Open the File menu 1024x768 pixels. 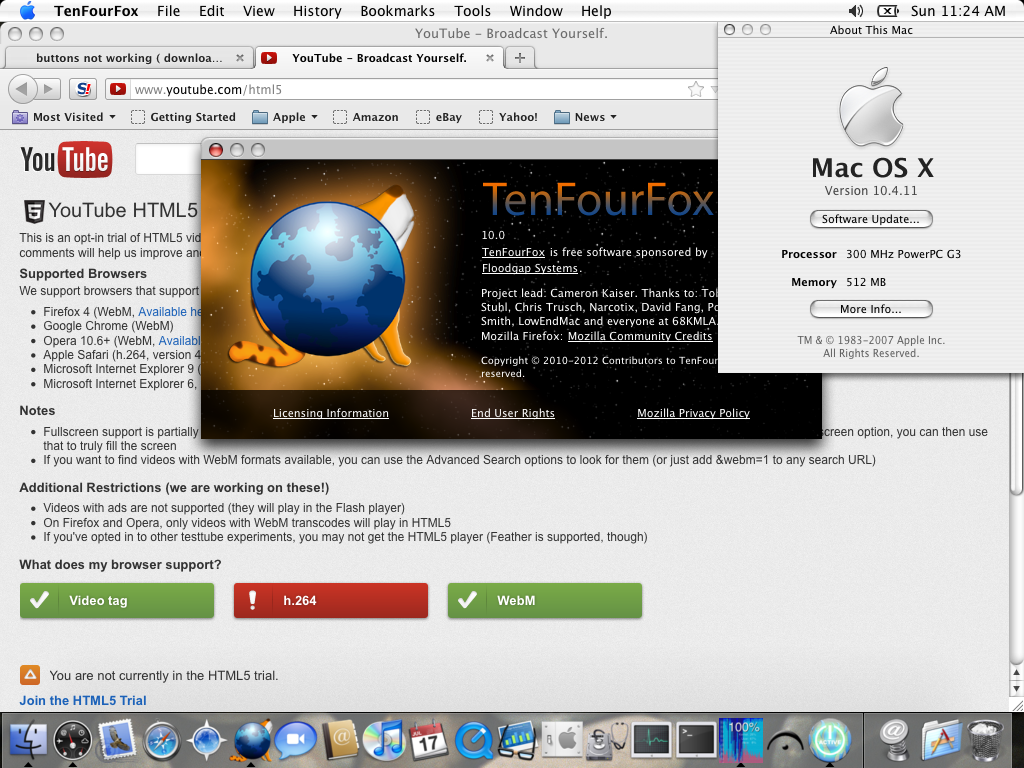(x=168, y=11)
